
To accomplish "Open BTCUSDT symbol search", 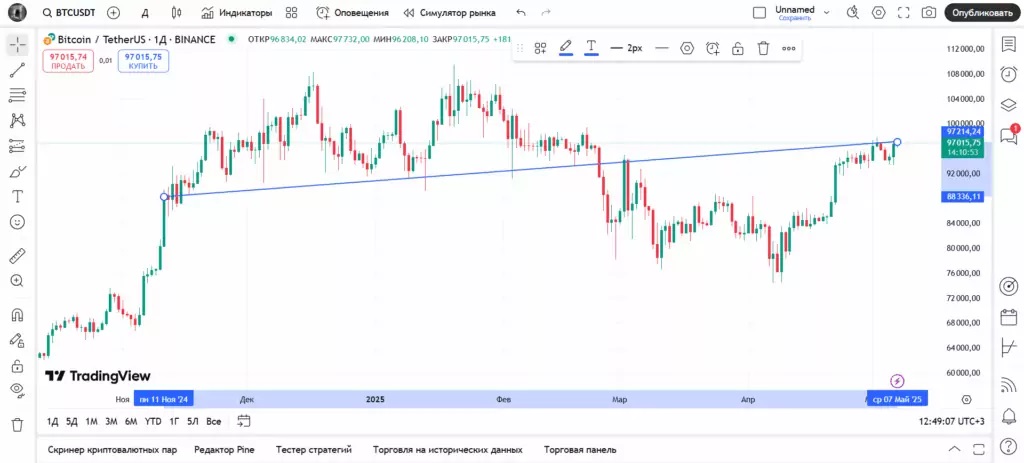I will point(69,12).
